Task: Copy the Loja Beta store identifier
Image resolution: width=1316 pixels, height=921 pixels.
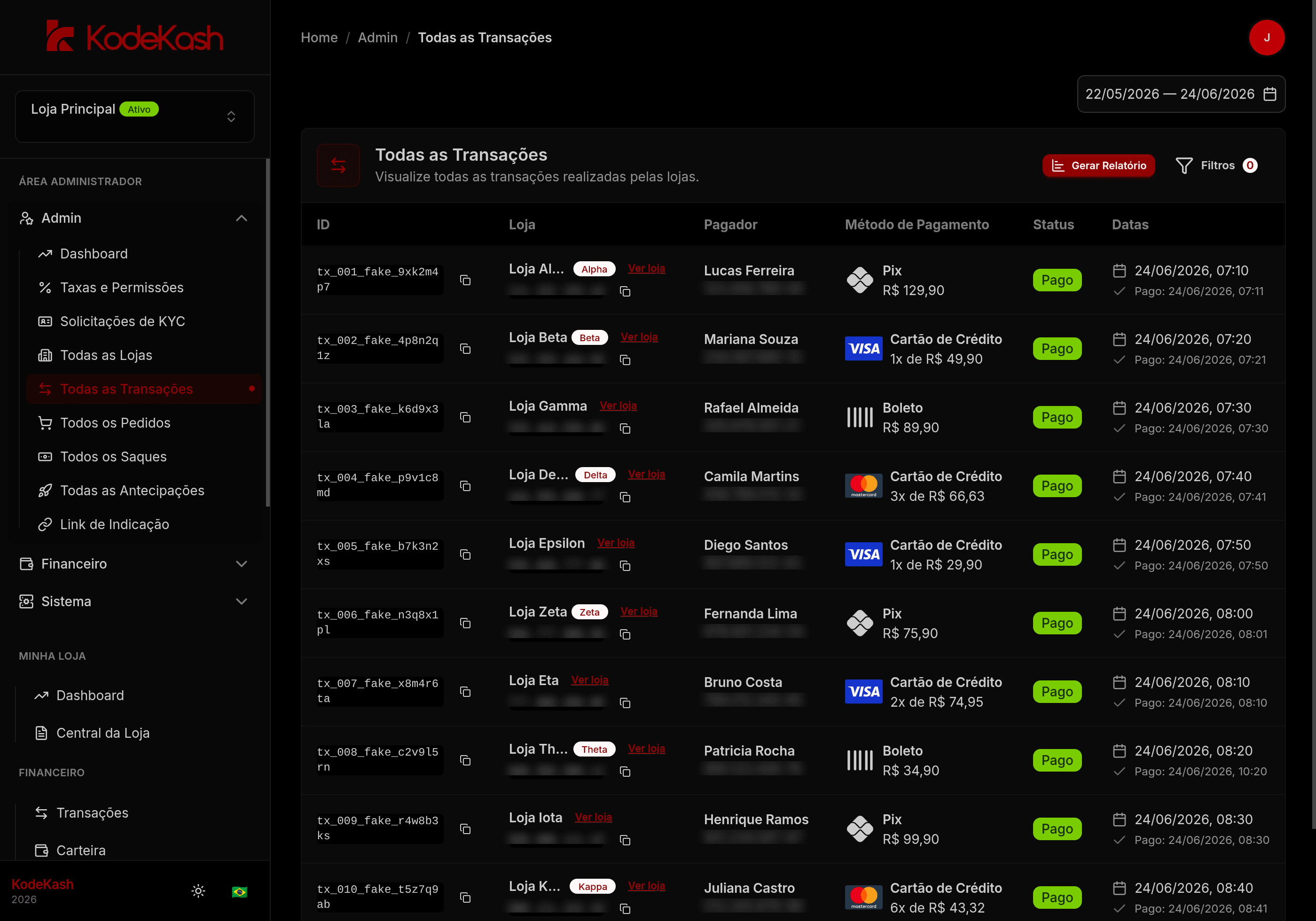Action: [x=625, y=360]
